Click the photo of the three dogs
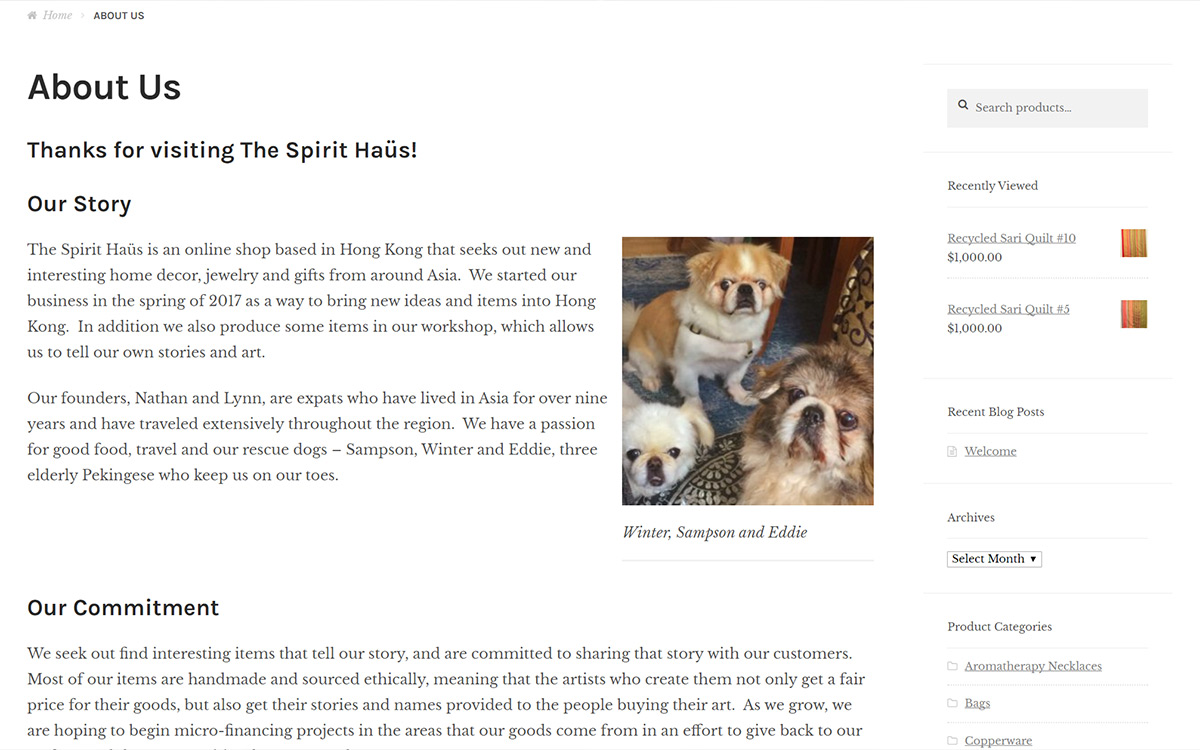1200x750 pixels. [x=748, y=371]
